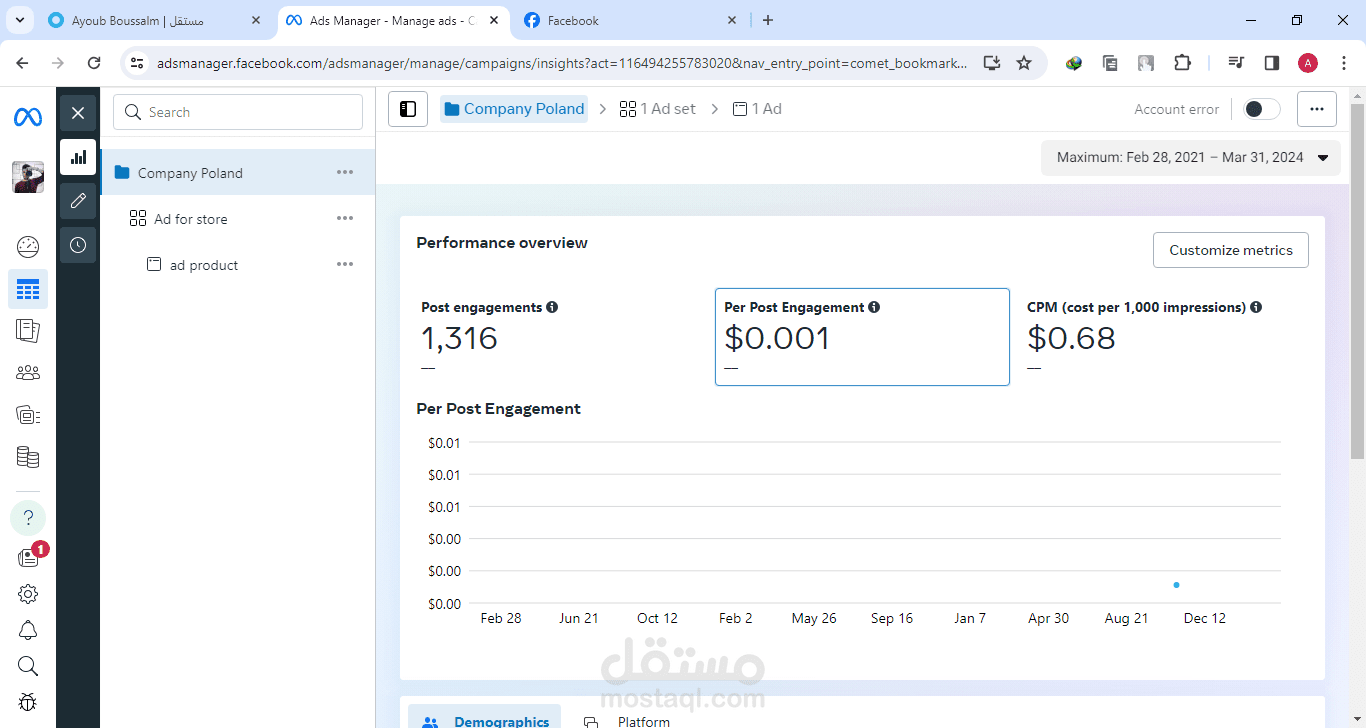Click the Help question mark icon
Viewport: 1366px width, 728px height.
(x=28, y=518)
